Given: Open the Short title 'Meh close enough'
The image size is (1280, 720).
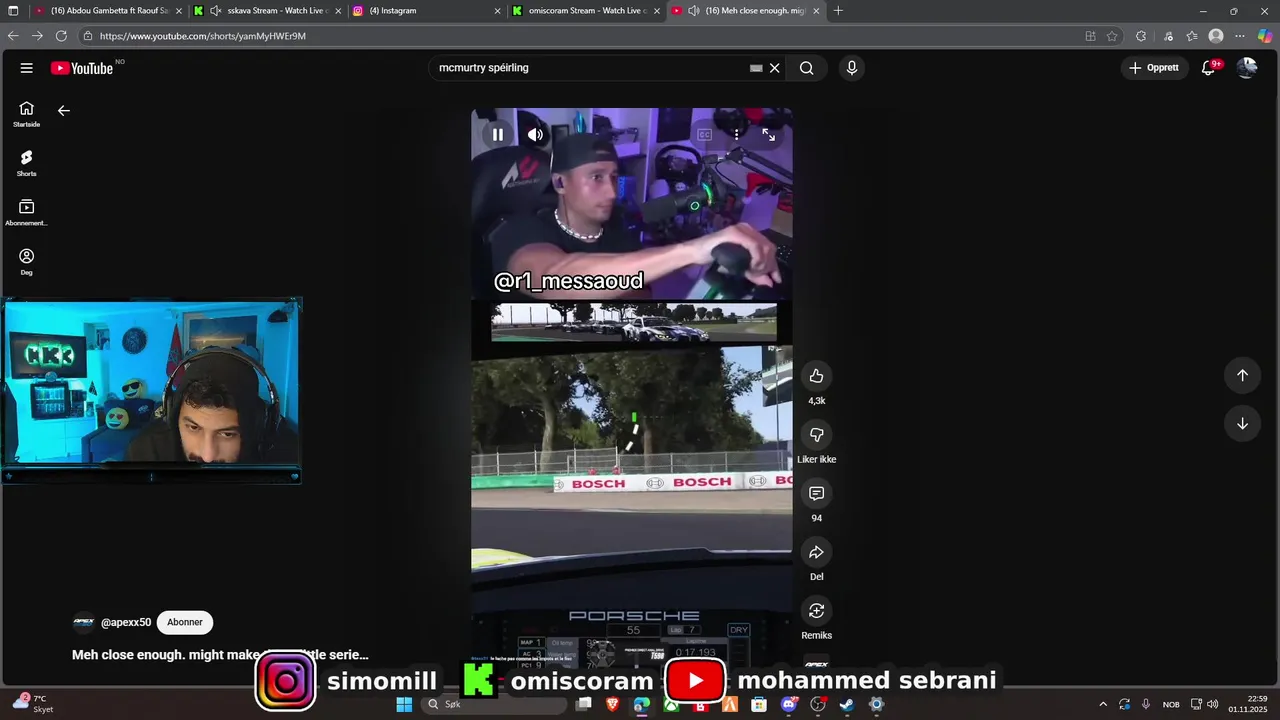Looking at the screenshot, I should (220, 655).
